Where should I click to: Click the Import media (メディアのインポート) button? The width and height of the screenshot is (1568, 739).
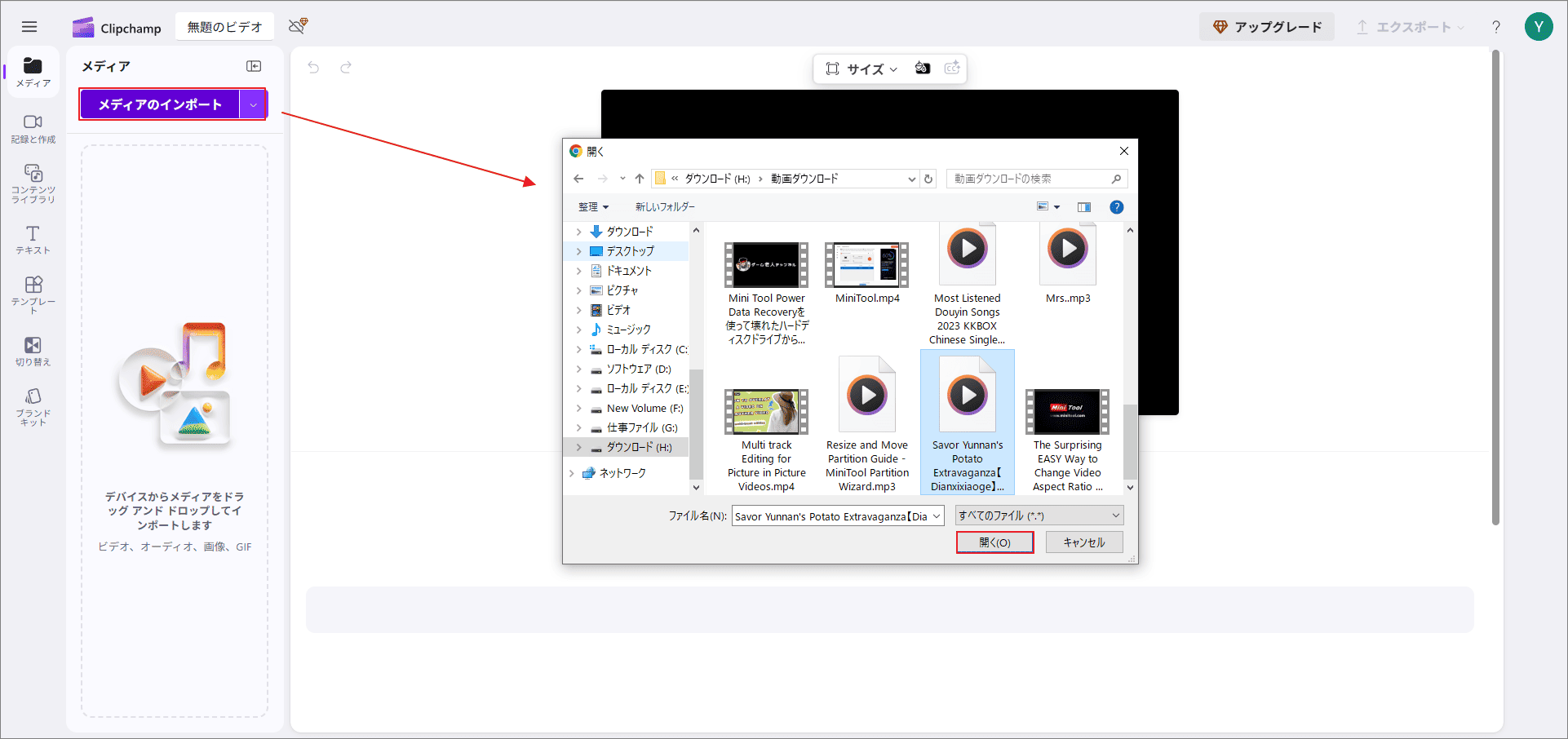pos(160,104)
